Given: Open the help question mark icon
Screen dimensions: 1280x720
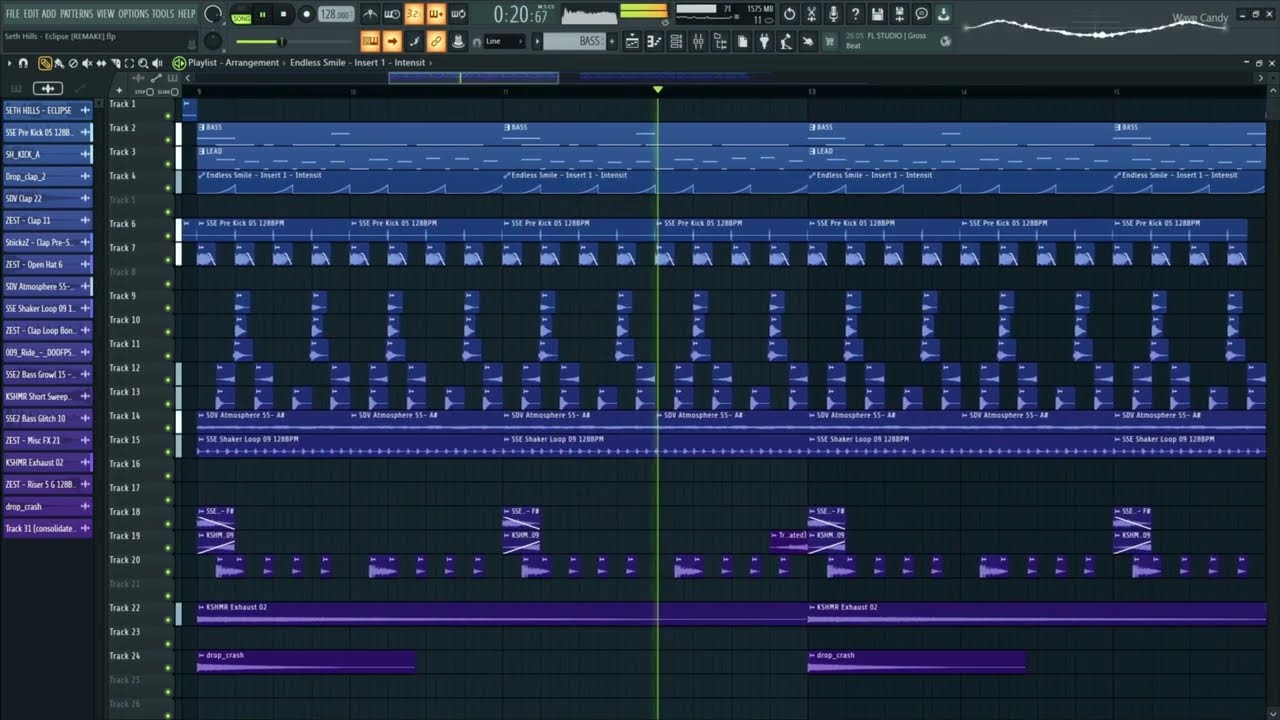Looking at the screenshot, I should coord(855,14).
